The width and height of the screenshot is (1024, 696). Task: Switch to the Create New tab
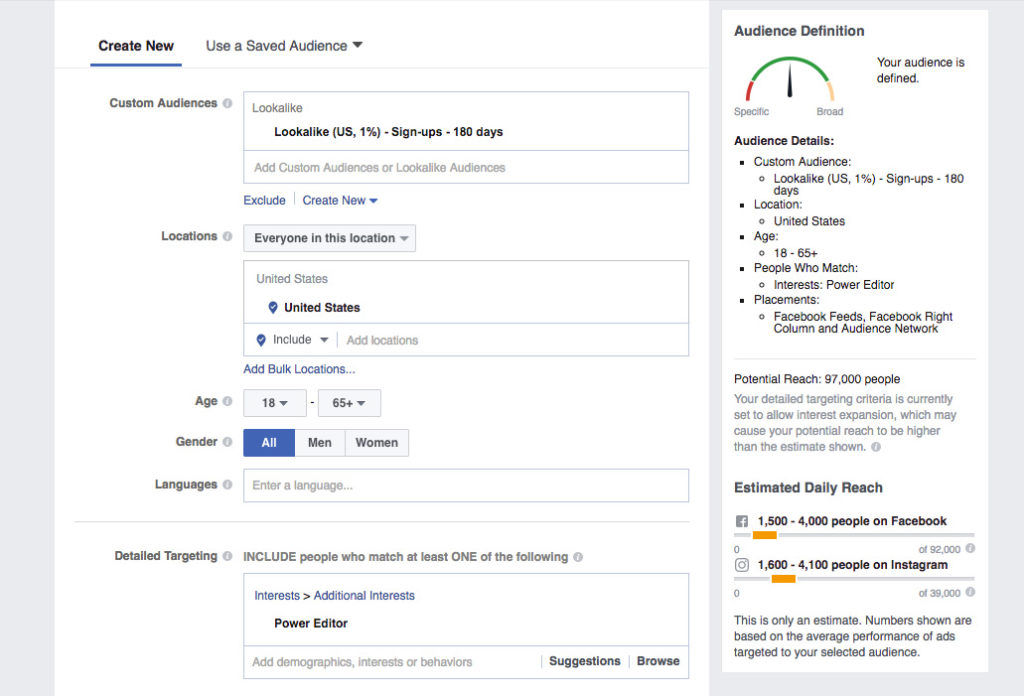click(x=136, y=46)
